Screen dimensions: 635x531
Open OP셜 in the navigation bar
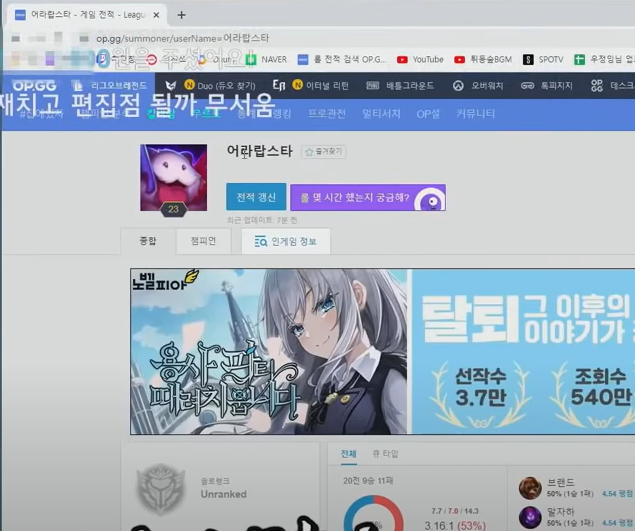pos(428,114)
